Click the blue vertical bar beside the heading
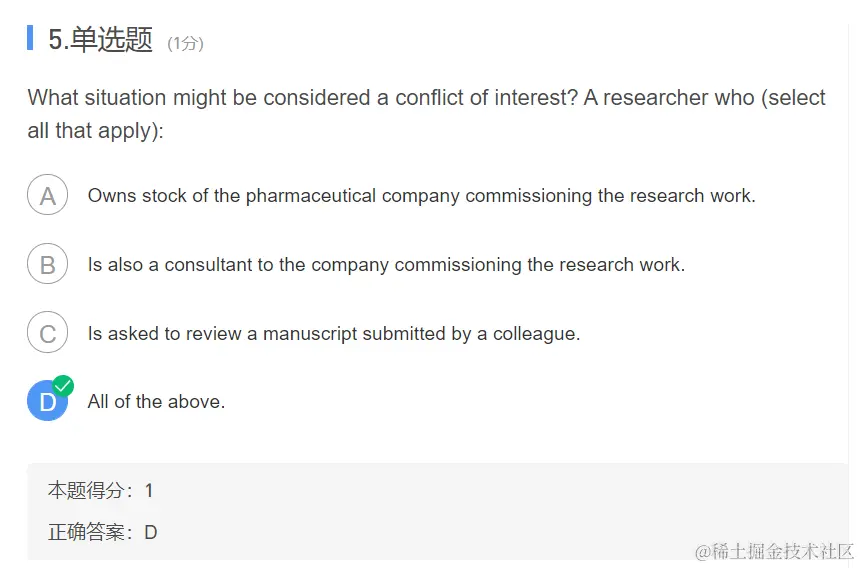This screenshot has height=568, width=861. click(x=30, y=37)
